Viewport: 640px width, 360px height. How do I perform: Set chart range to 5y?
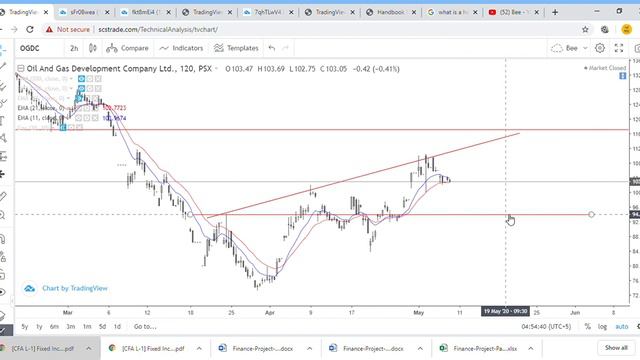click(x=25, y=327)
